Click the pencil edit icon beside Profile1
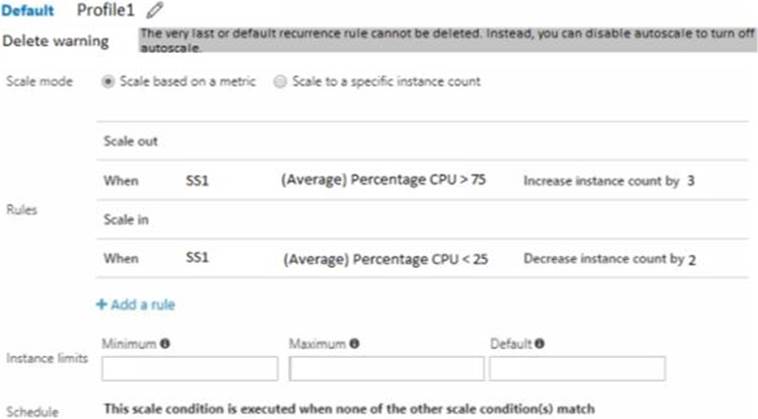 pyautogui.click(x=153, y=12)
